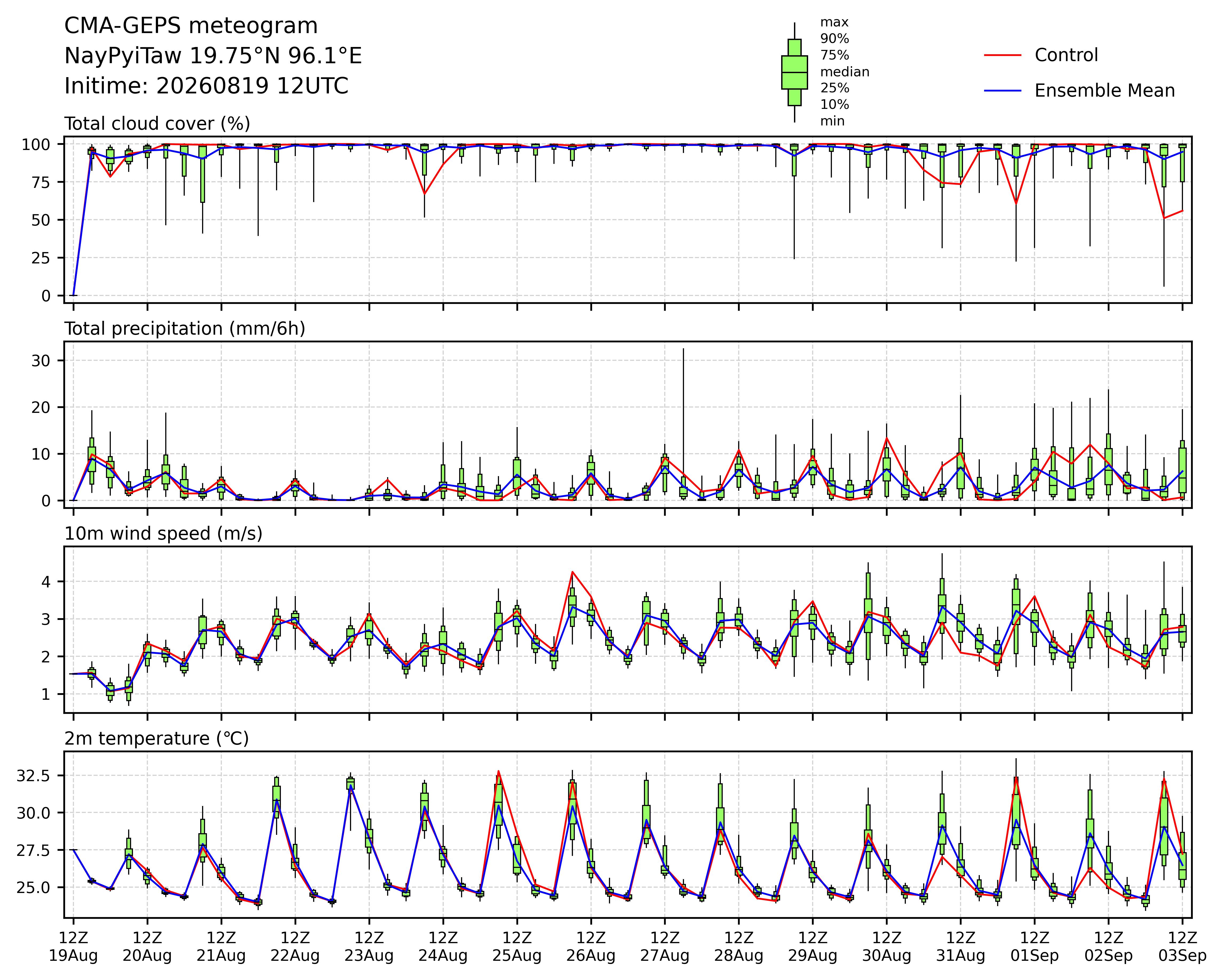1223x980 pixels.
Task: Click the Total precipitation panel title
Action: coord(185,329)
